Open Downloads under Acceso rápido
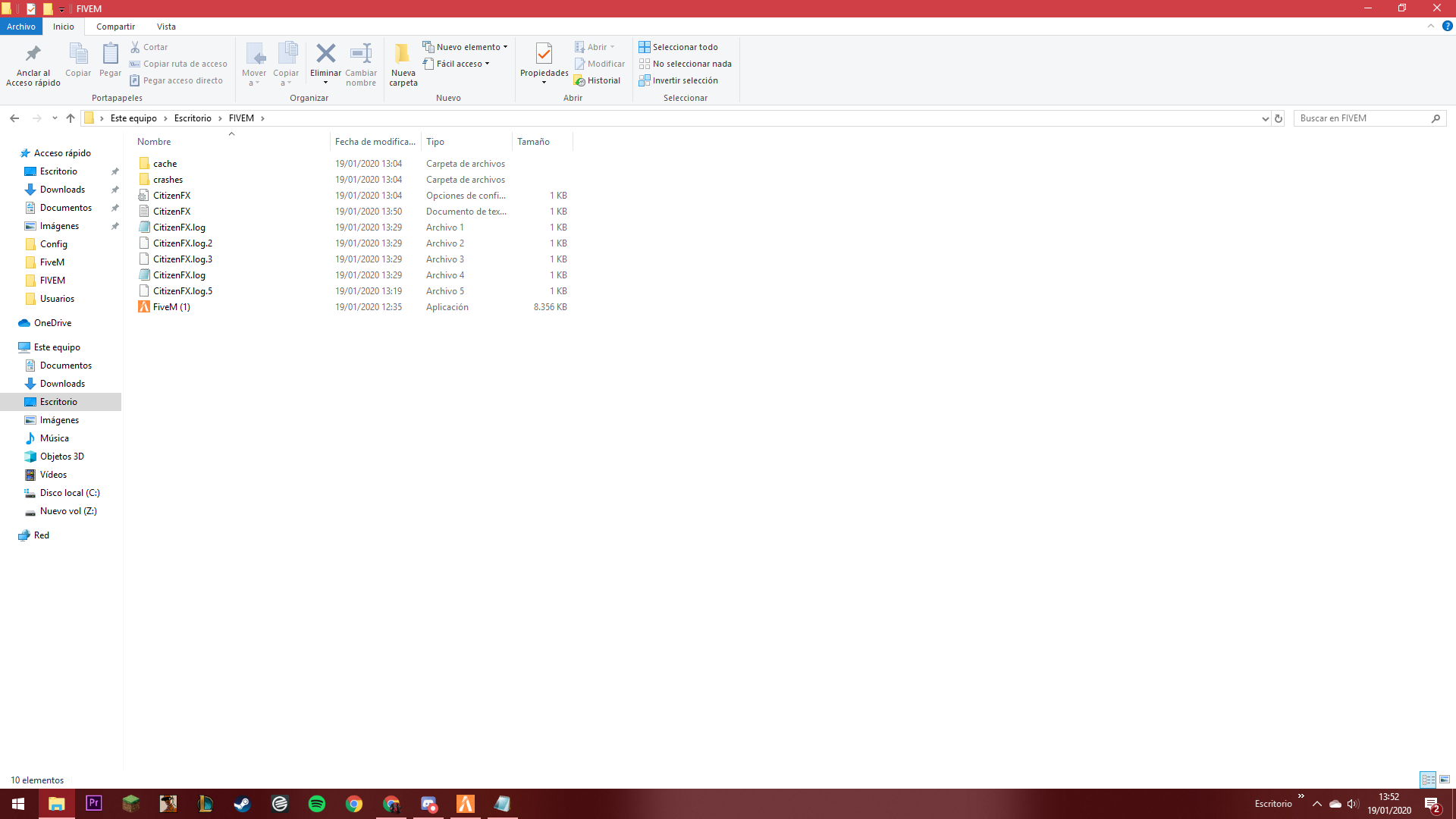1456x819 pixels. click(x=62, y=190)
